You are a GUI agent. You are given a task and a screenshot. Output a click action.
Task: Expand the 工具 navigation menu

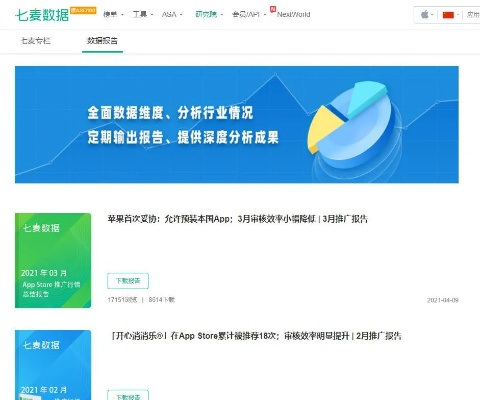(x=143, y=14)
